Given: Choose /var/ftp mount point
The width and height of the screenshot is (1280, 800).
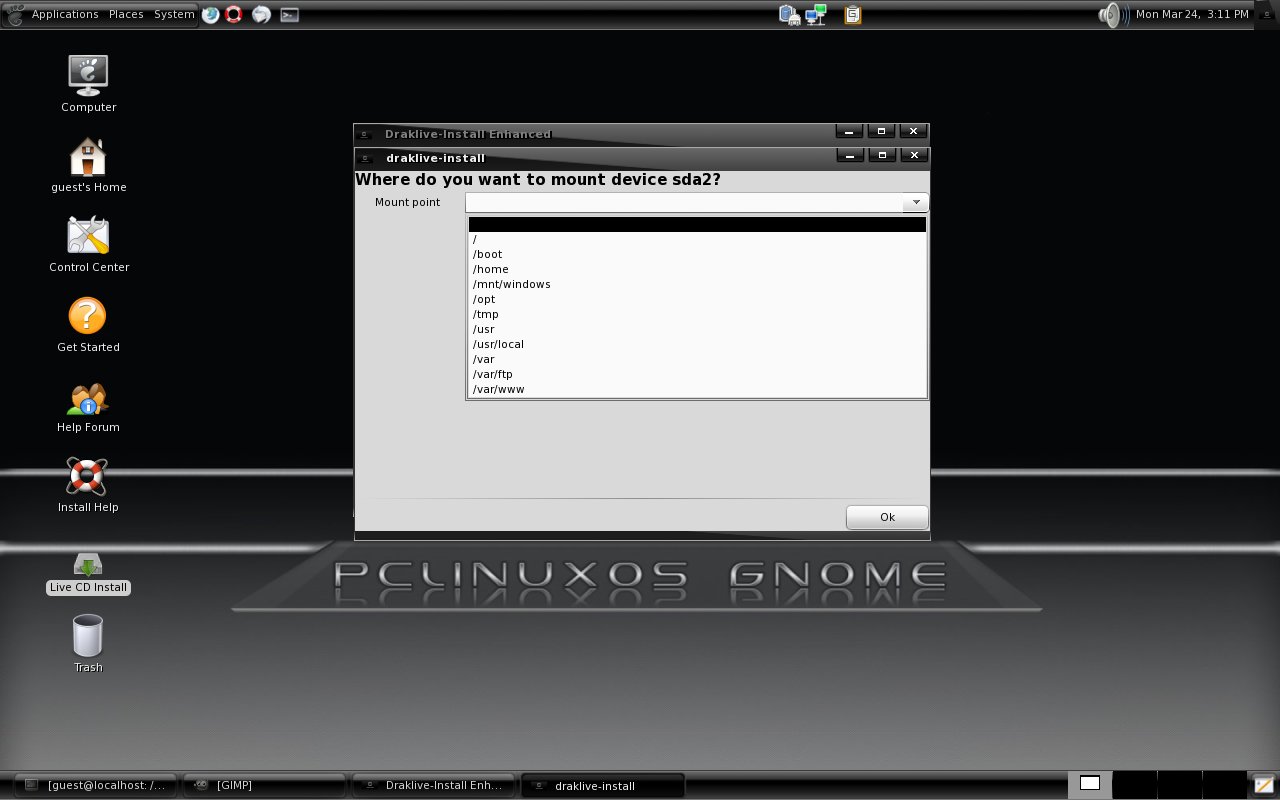Looking at the screenshot, I should (x=697, y=374).
